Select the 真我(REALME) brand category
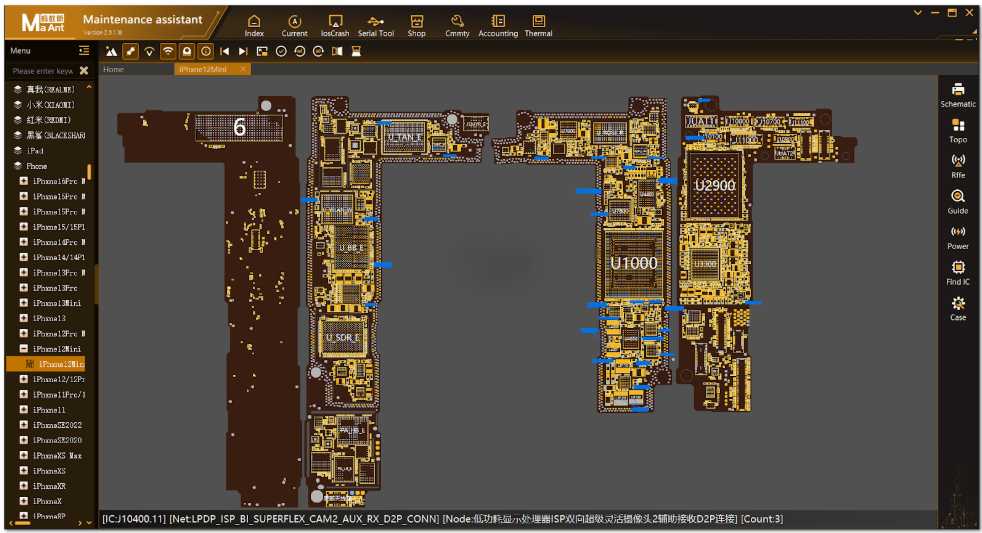This screenshot has width=982, height=533. (49, 90)
